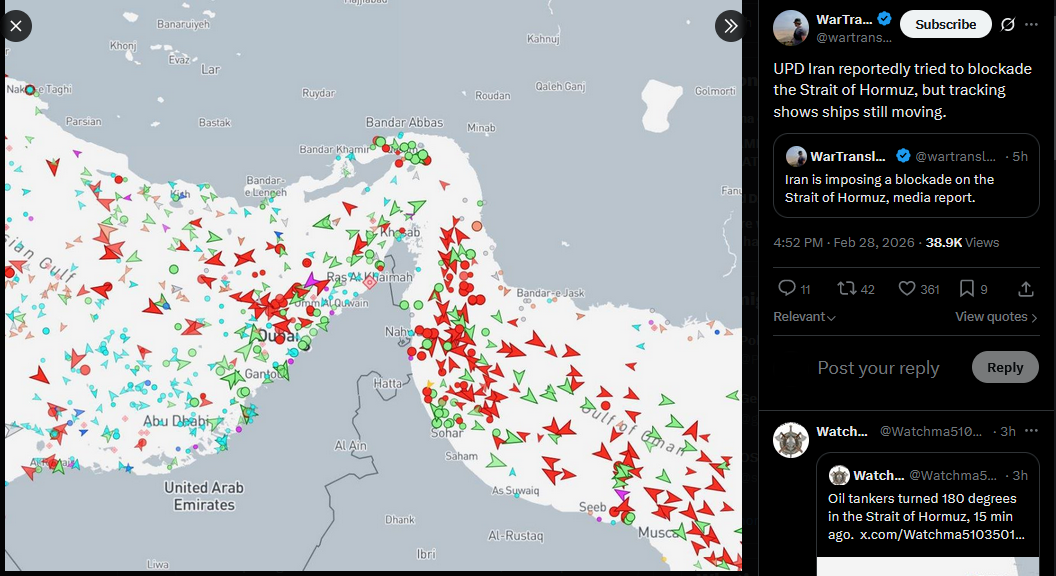The image size is (1056, 576).
Task: Click the Bandar-e Jask label
Action: tap(550, 293)
